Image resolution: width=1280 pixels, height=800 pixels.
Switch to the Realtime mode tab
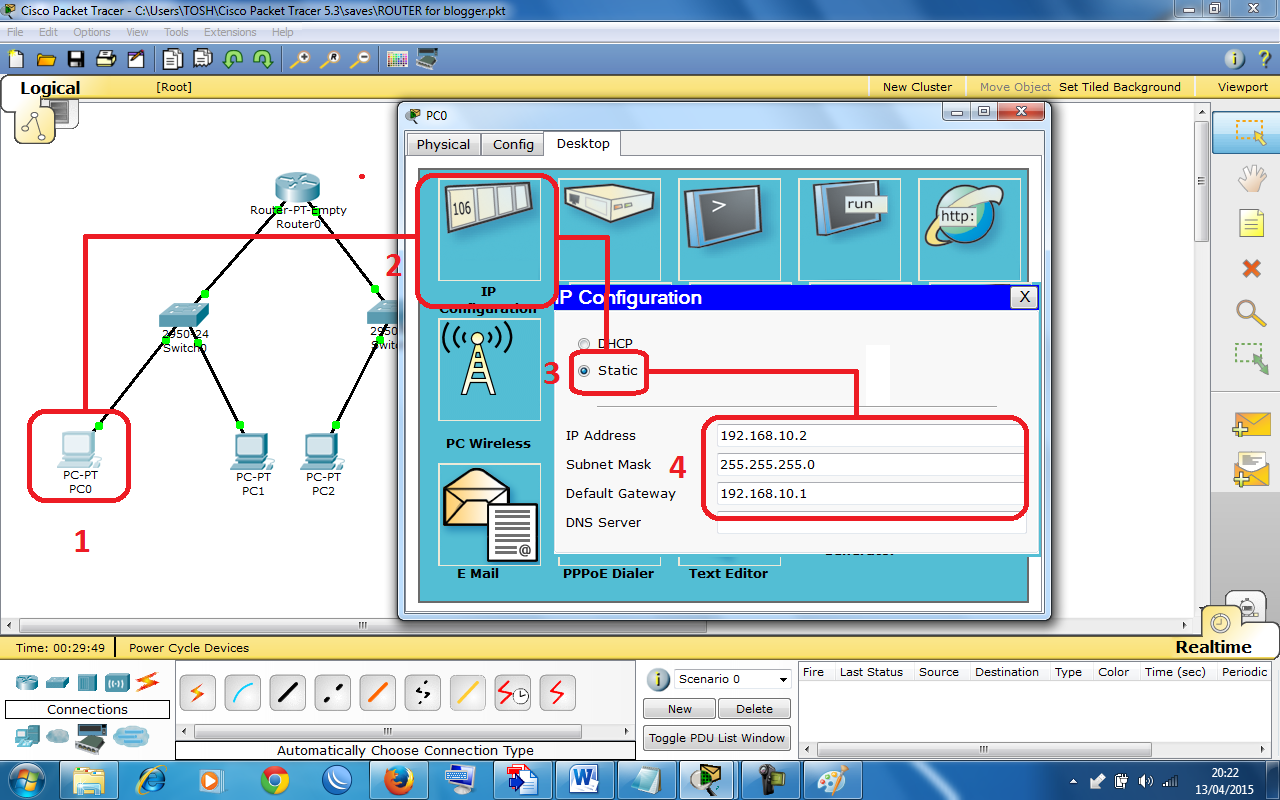coord(1213,647)
